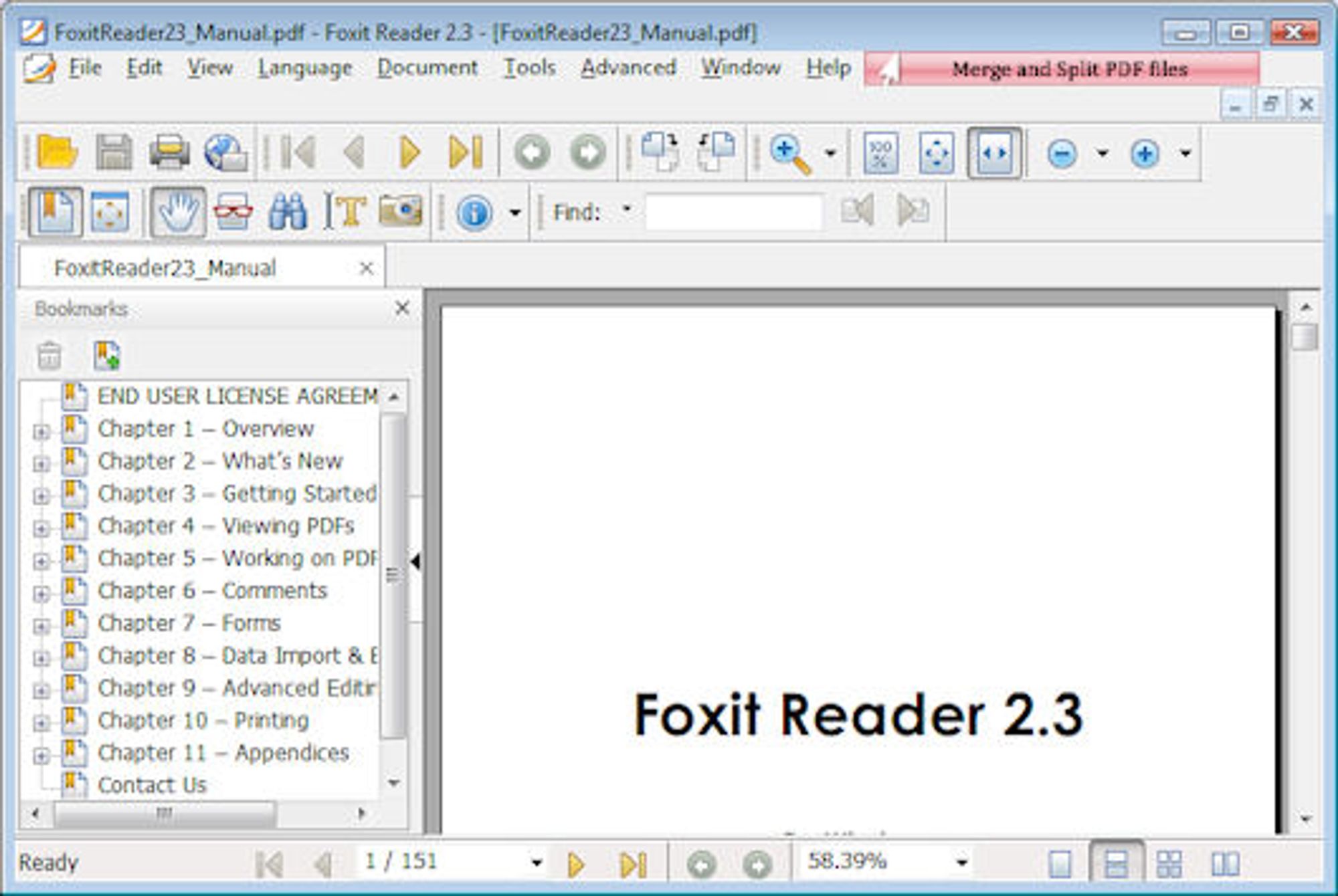Expand the Chapter 1 – Overview bookmark
1338x896 pixels.
point(41,431)
